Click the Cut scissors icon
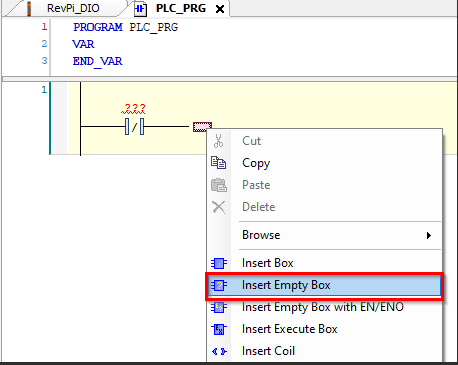The width and height of the screenshot is (458, 365). (218, 141)
